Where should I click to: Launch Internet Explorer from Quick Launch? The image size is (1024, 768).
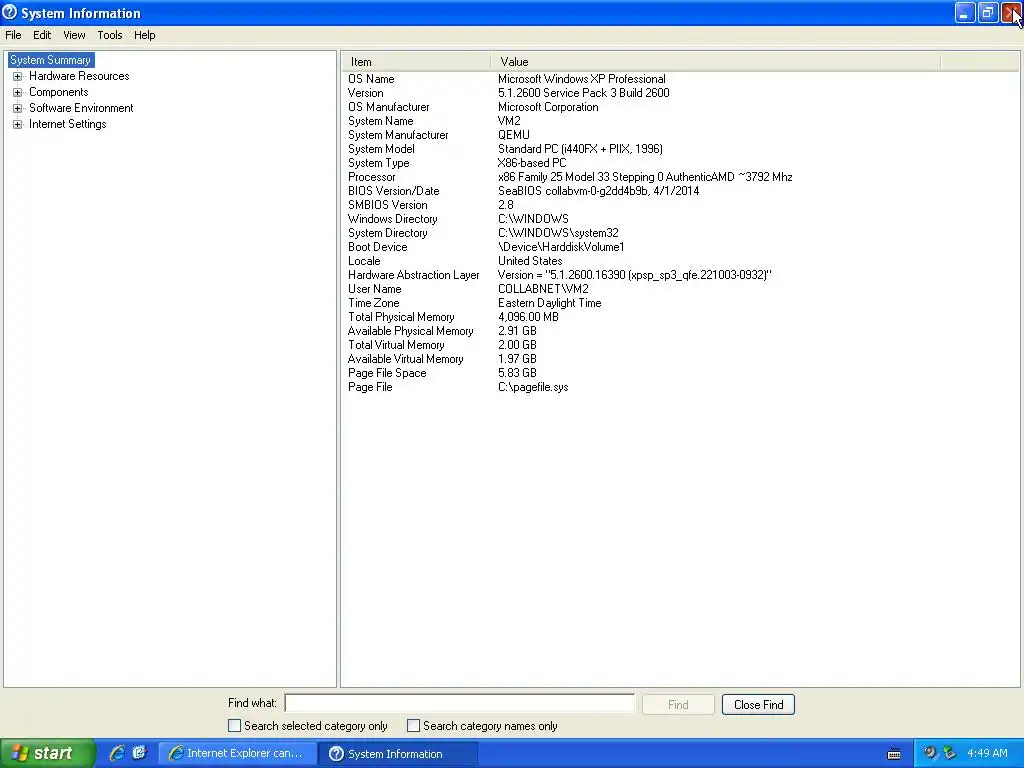point(117,753)
